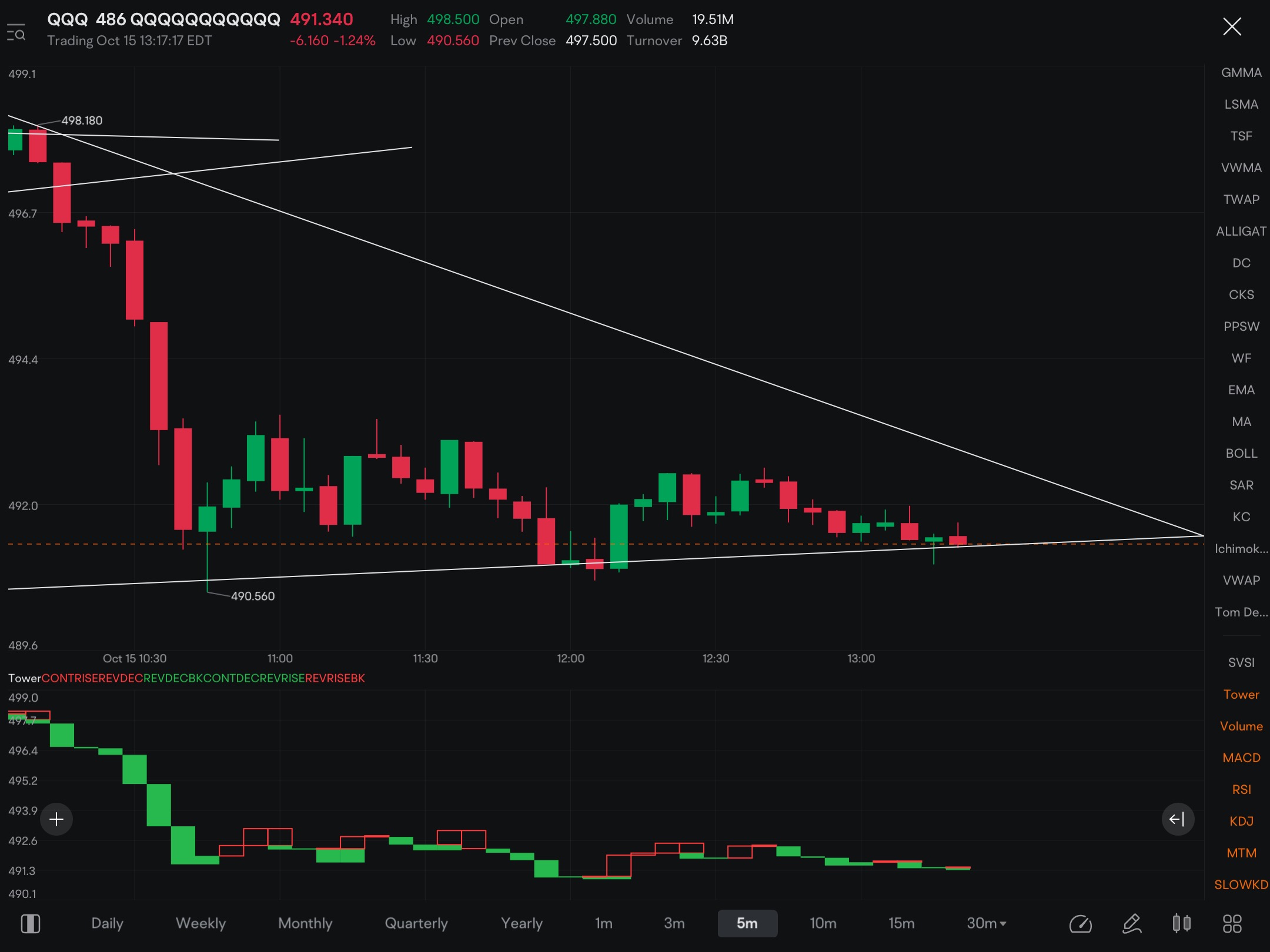The image size is (1270, 952).
Task: Toggle the split-panel layout icon
Action: pyautogui.click(x=31, y=923)
